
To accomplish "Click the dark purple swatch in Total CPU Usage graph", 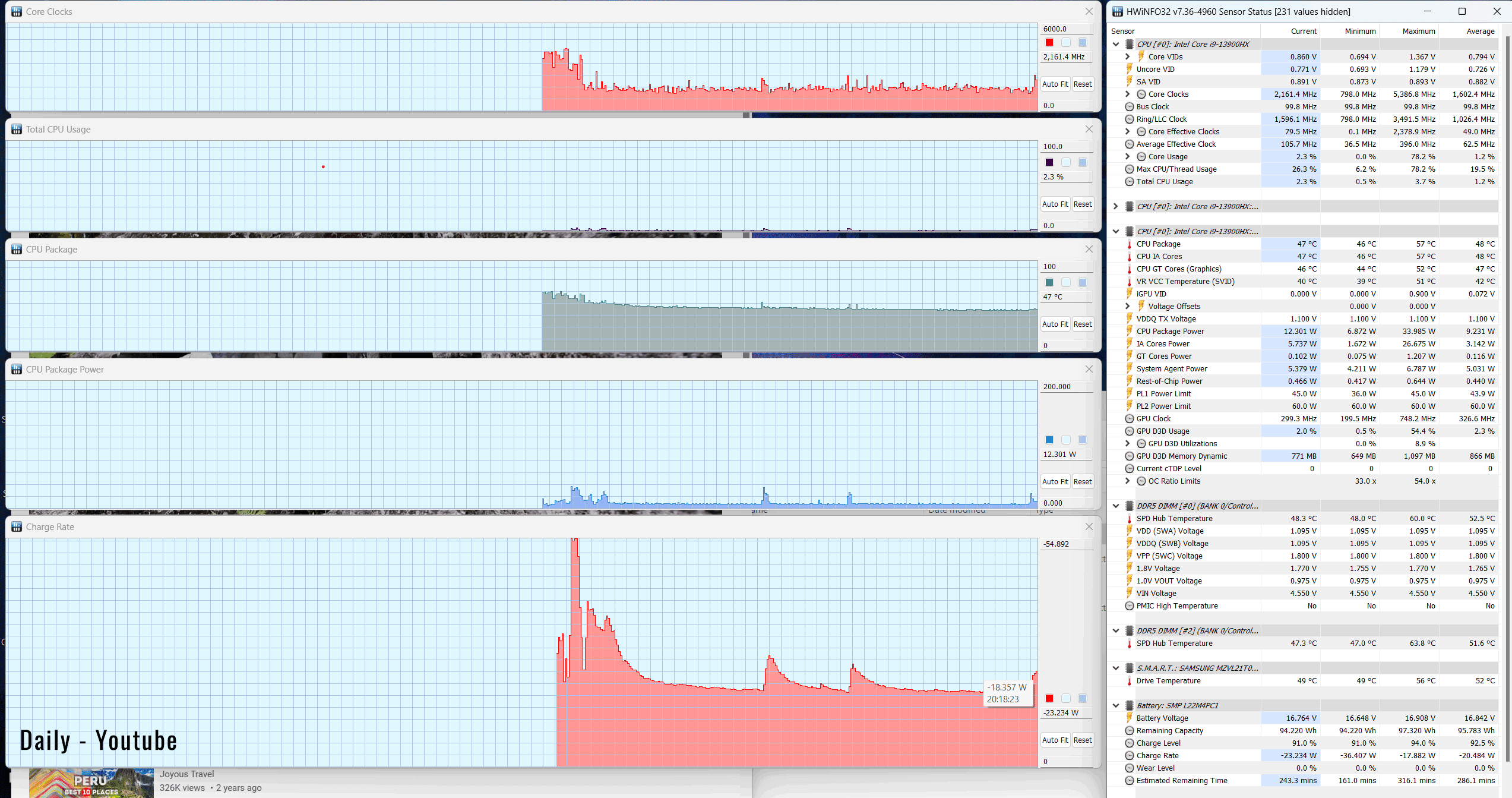I will pos(1049,162).
